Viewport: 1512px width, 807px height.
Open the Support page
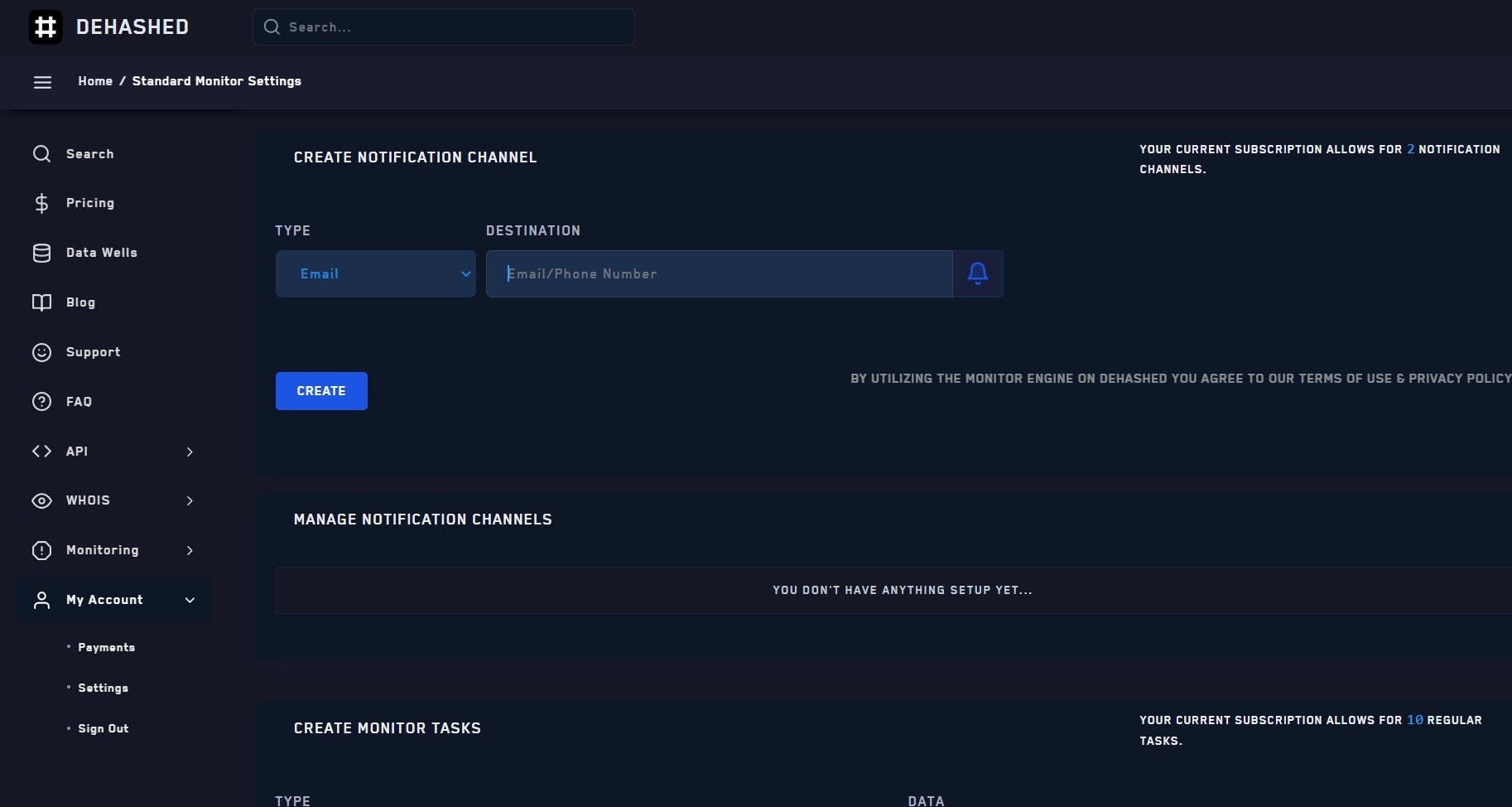coord(94,352)
